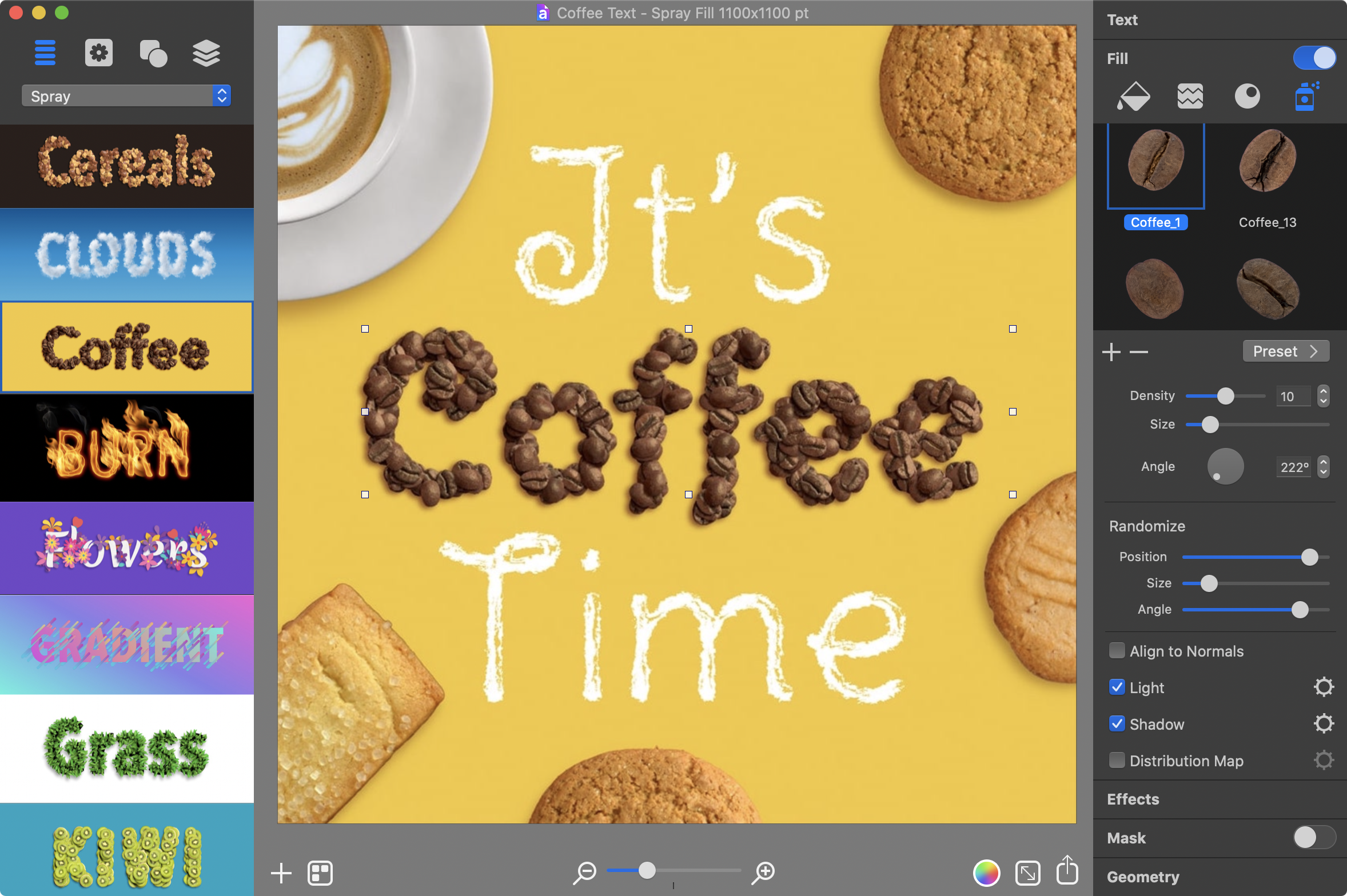Add a new spray image with plus

click(1111, 351)
